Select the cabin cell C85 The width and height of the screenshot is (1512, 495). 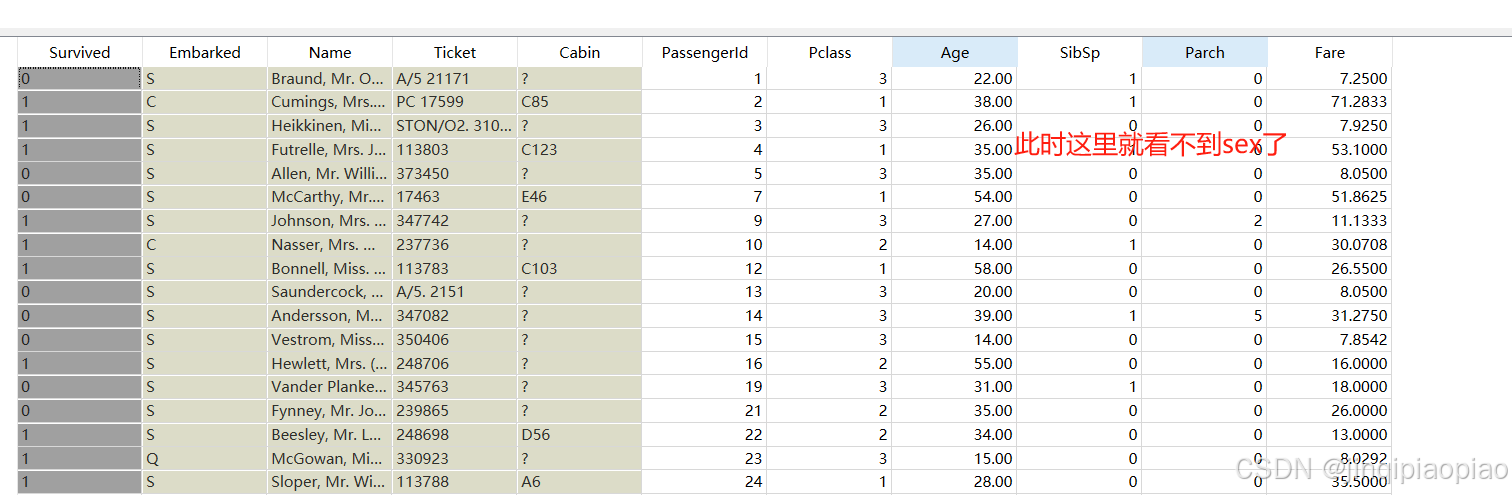[x=579, y=102]
